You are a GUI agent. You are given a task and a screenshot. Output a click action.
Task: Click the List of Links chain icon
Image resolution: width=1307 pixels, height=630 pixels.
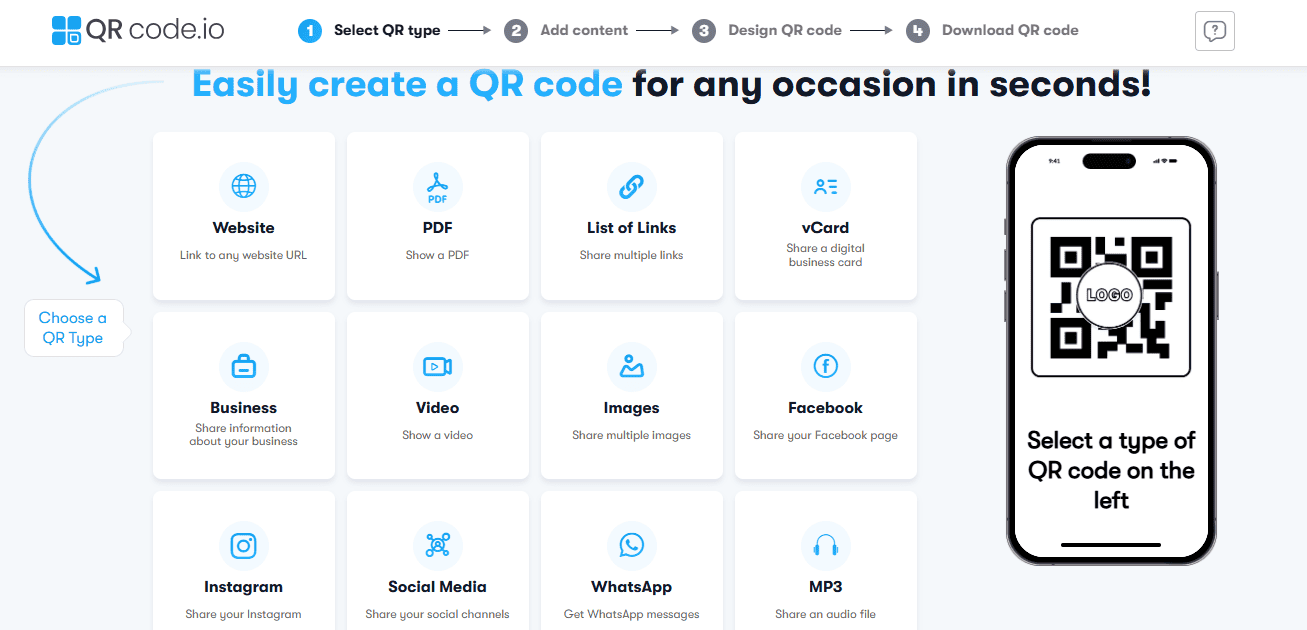(632, 186)
